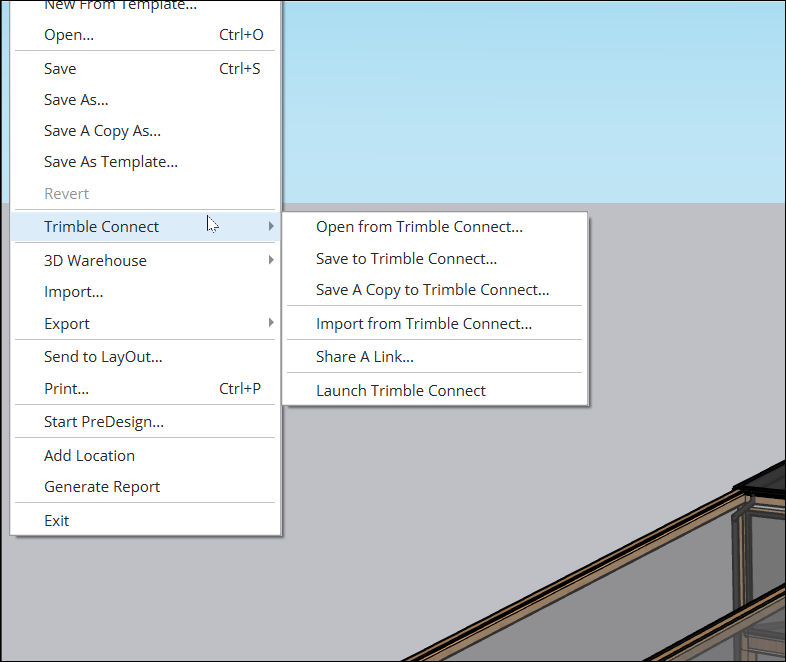The height and width of the screenshot is (662, 786).
Task: Choose Save A Copy As...
Action: pos(102,131)
